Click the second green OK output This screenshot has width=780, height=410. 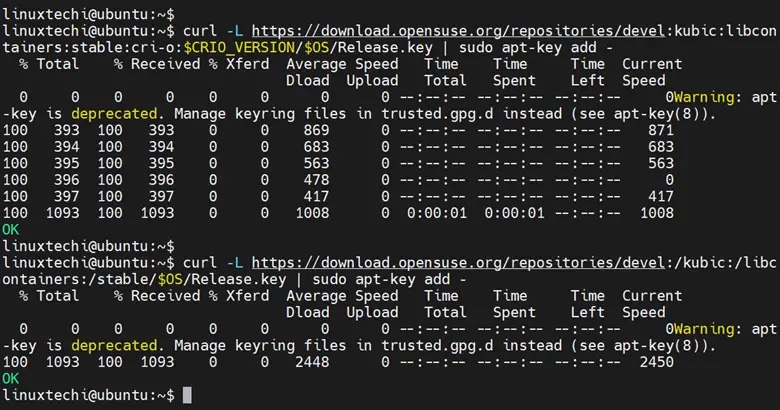[x=11, y=378]
